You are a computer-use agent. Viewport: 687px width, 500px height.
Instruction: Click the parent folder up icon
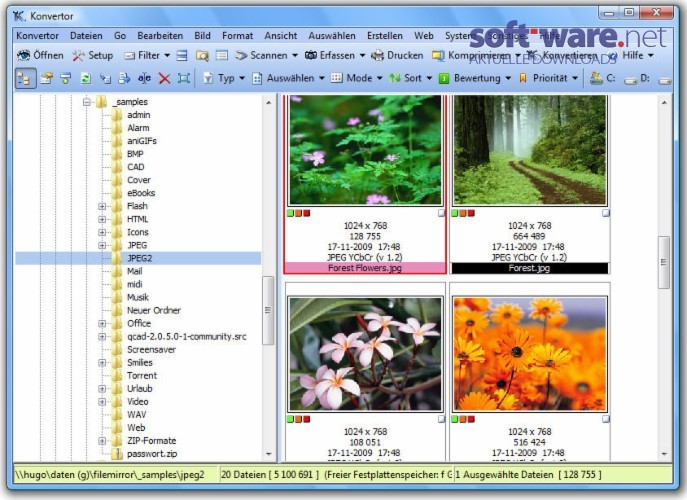coord(46,78)
